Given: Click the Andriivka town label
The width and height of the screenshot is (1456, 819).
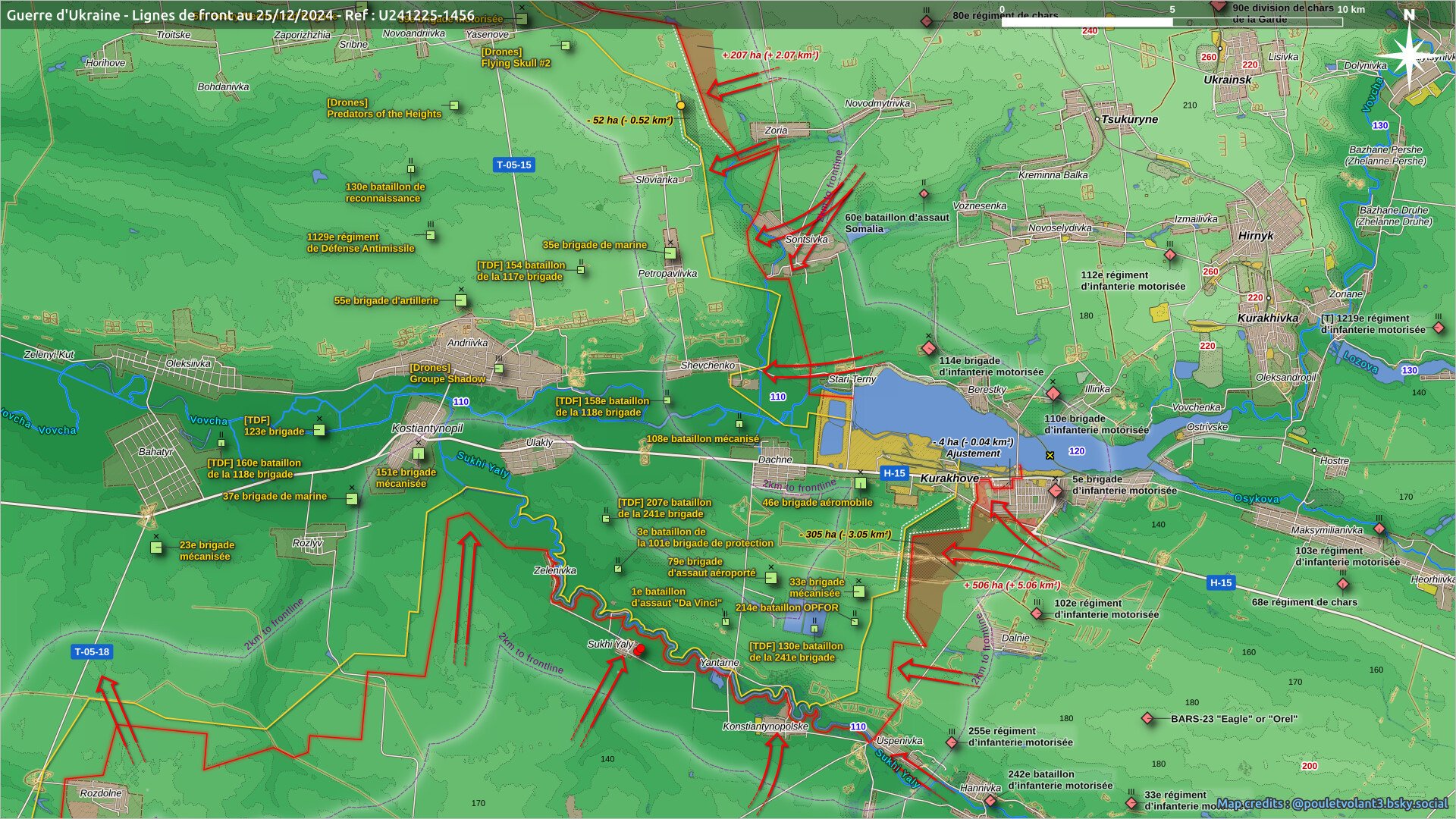Looking at the screenshot, I should (468, 343).
